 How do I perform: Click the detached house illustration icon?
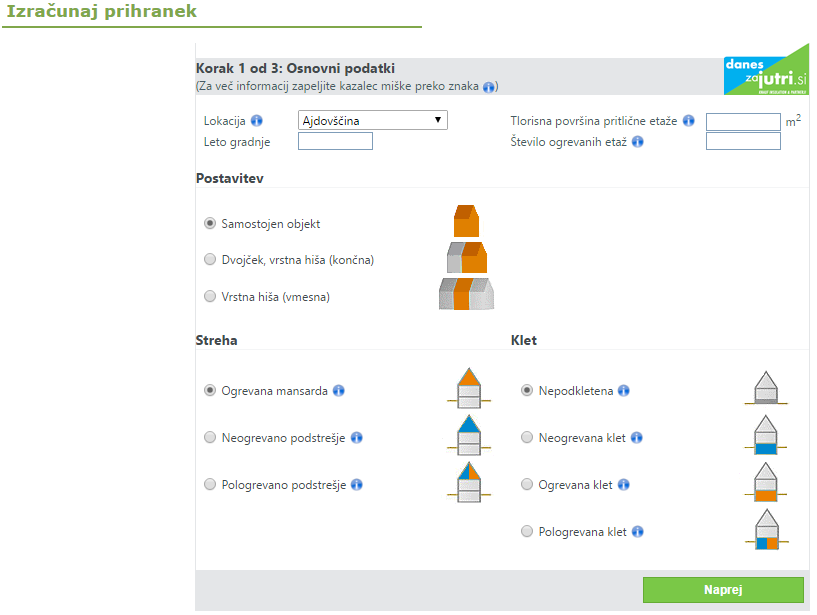(467, 220)
